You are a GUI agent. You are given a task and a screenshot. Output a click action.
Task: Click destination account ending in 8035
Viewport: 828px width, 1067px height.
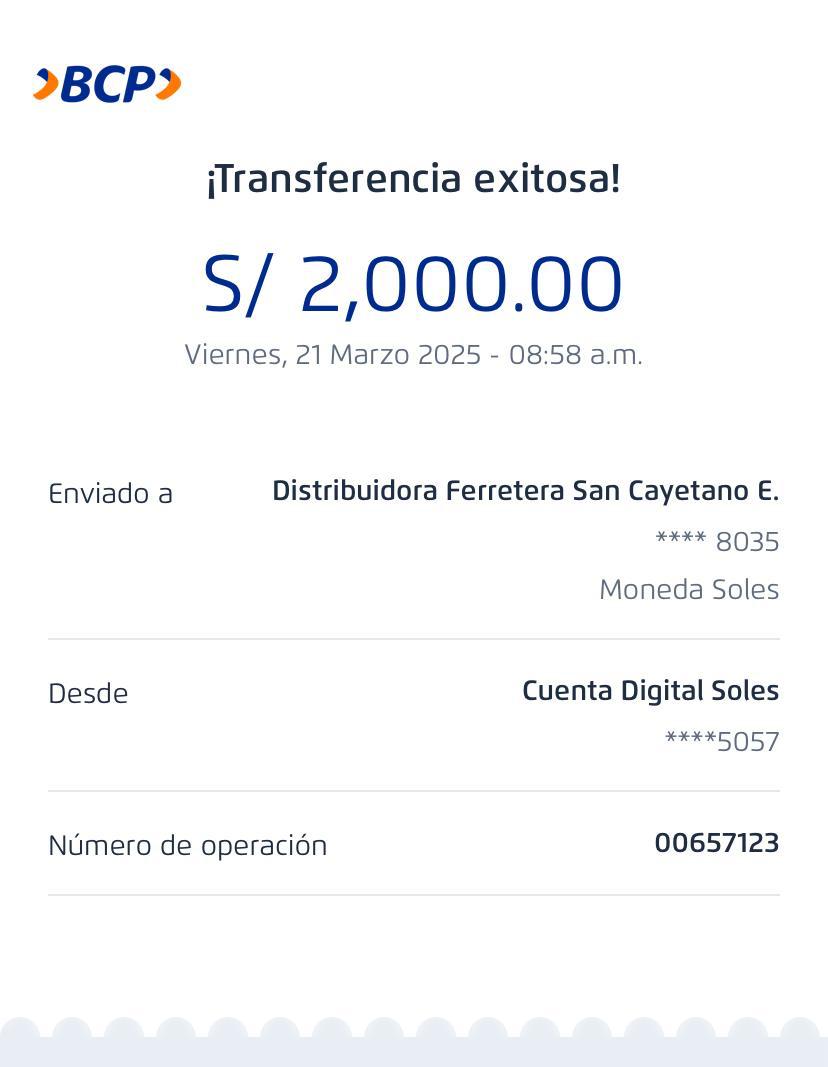click(x=717, y=542)
